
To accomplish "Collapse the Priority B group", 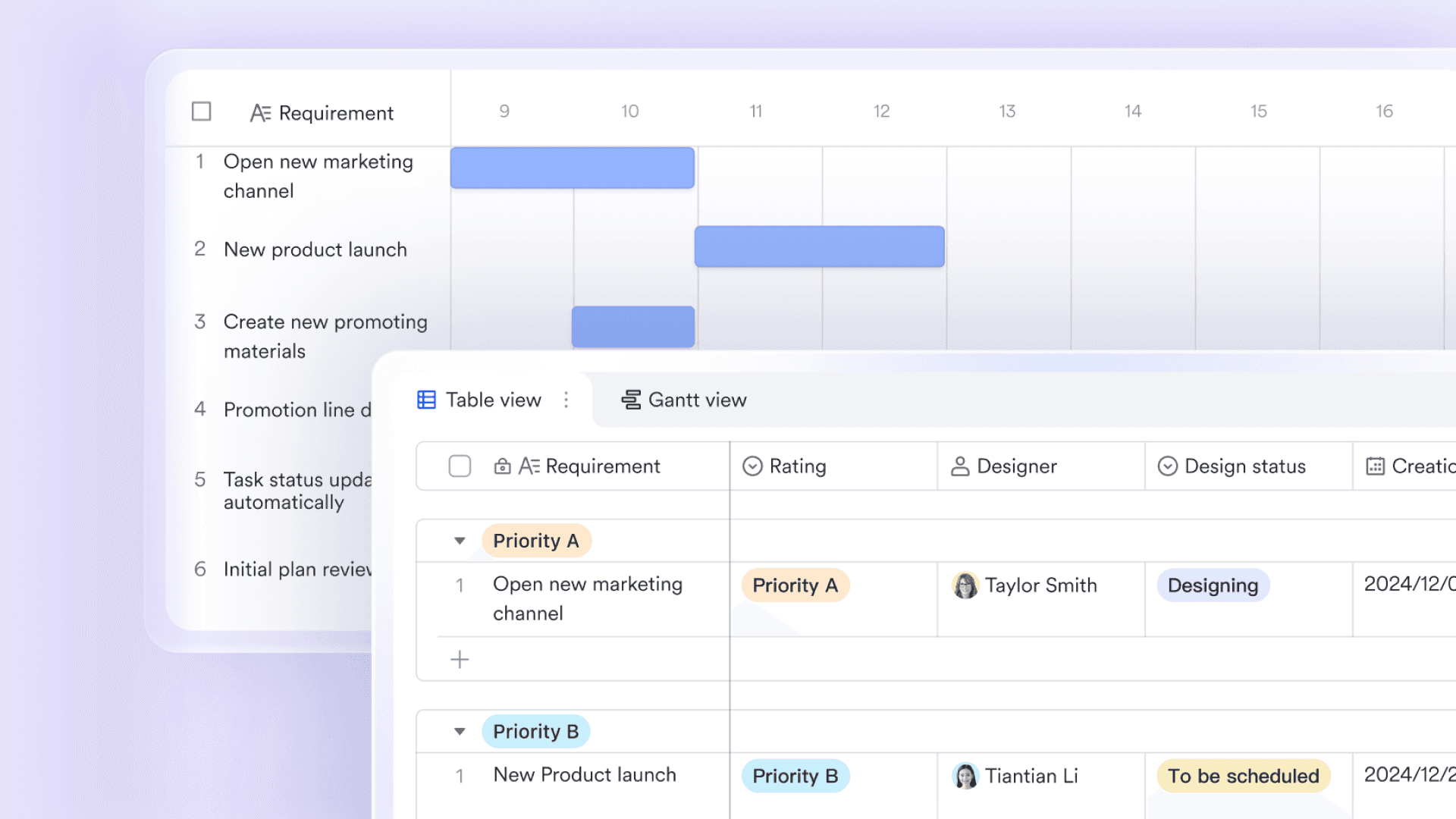I will coord(460,732).
